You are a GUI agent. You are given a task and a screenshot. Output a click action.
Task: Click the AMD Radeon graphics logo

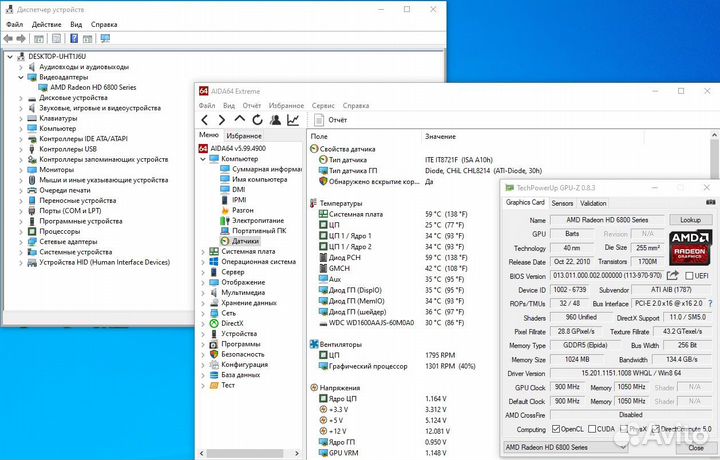[690, 248]
